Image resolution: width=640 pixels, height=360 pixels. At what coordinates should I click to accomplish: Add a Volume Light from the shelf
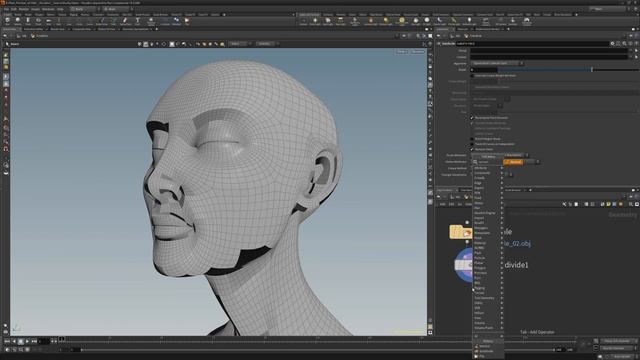371,21
